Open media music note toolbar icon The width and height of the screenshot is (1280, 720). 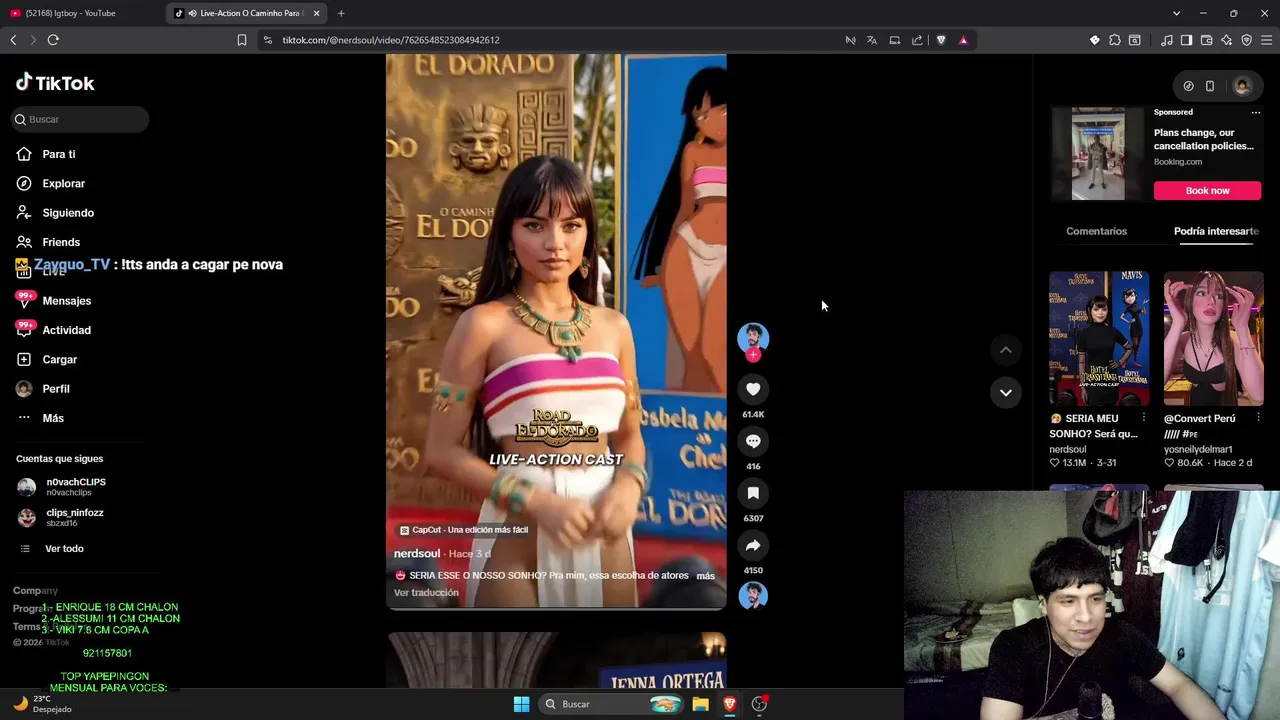click(1166, 40)
